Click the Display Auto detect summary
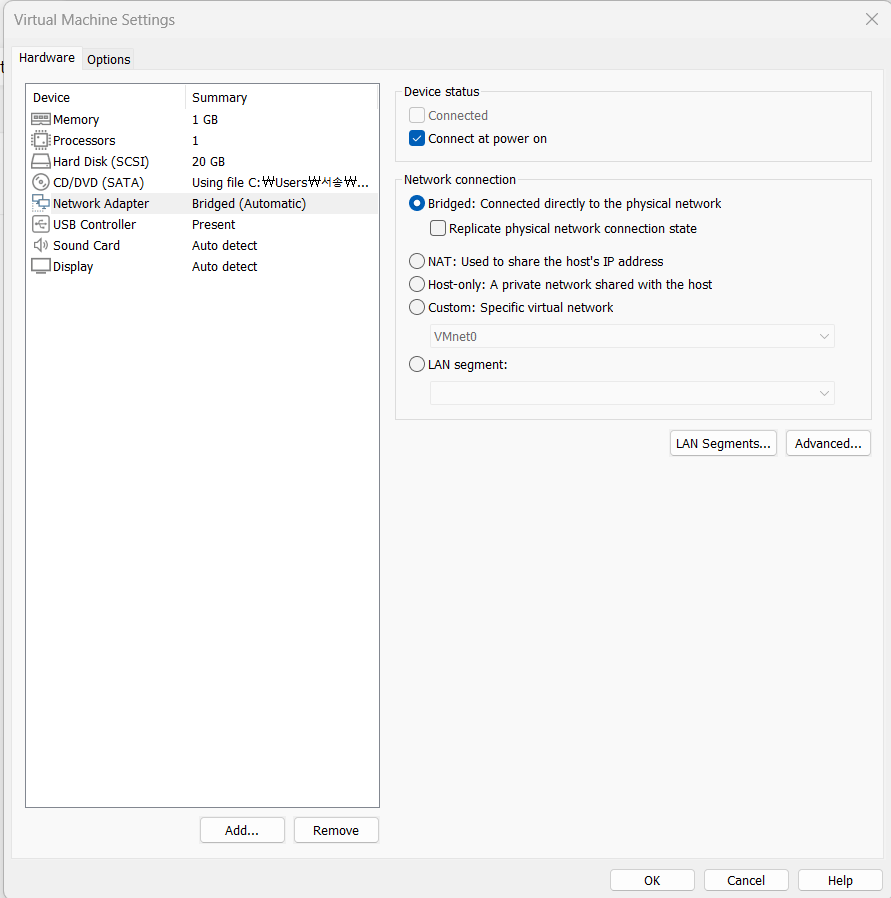Image resolution: width=891 pixels, height=898 pixels. click(224, 266)
